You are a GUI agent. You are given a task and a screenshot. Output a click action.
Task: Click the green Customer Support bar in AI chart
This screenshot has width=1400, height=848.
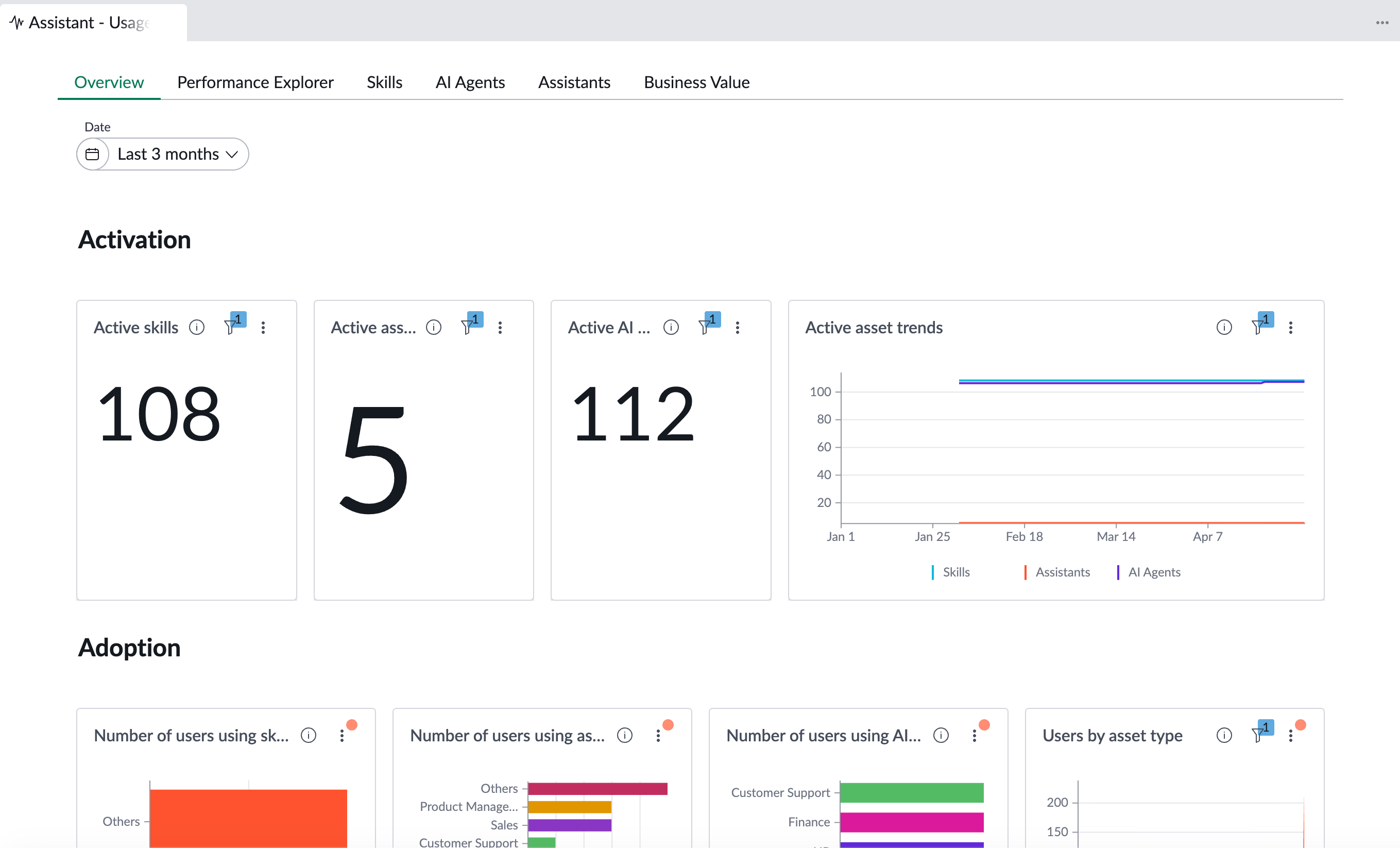point(911,793)
